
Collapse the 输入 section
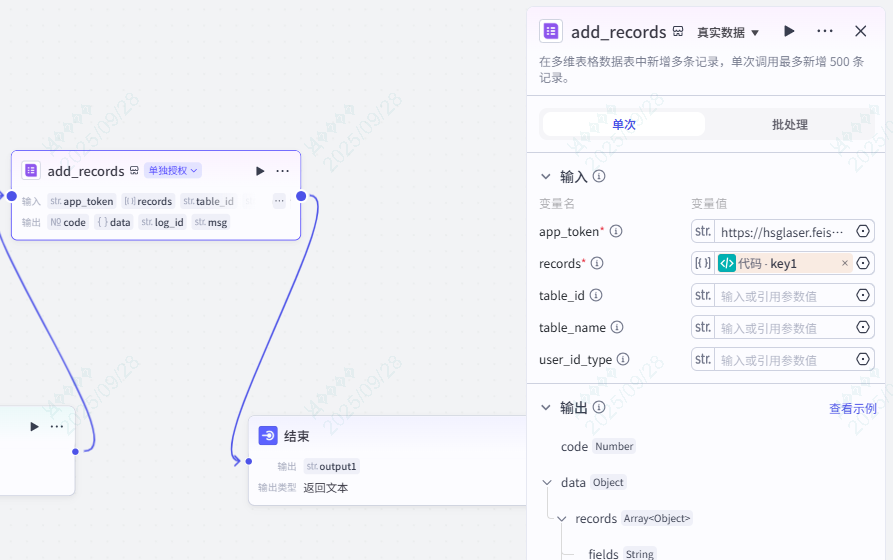(x=546, y=177)
